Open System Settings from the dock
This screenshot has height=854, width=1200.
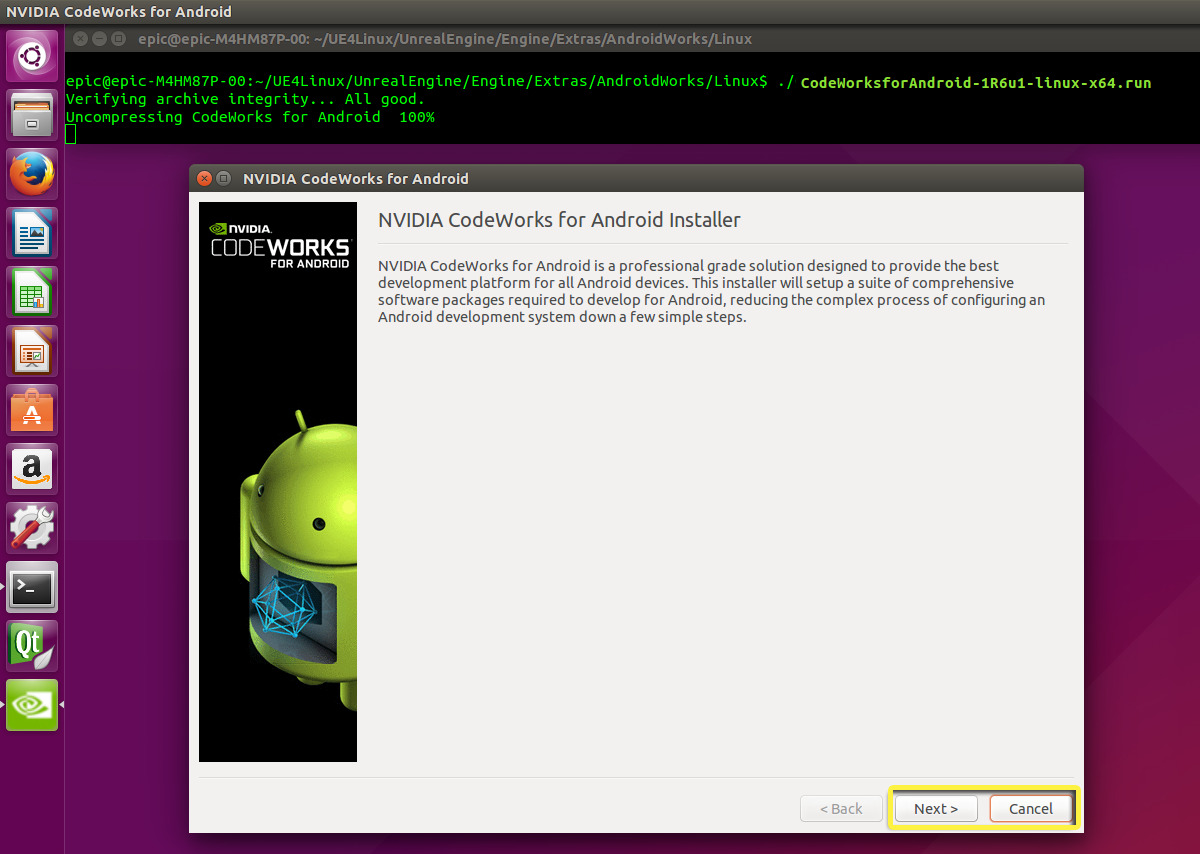31,527
